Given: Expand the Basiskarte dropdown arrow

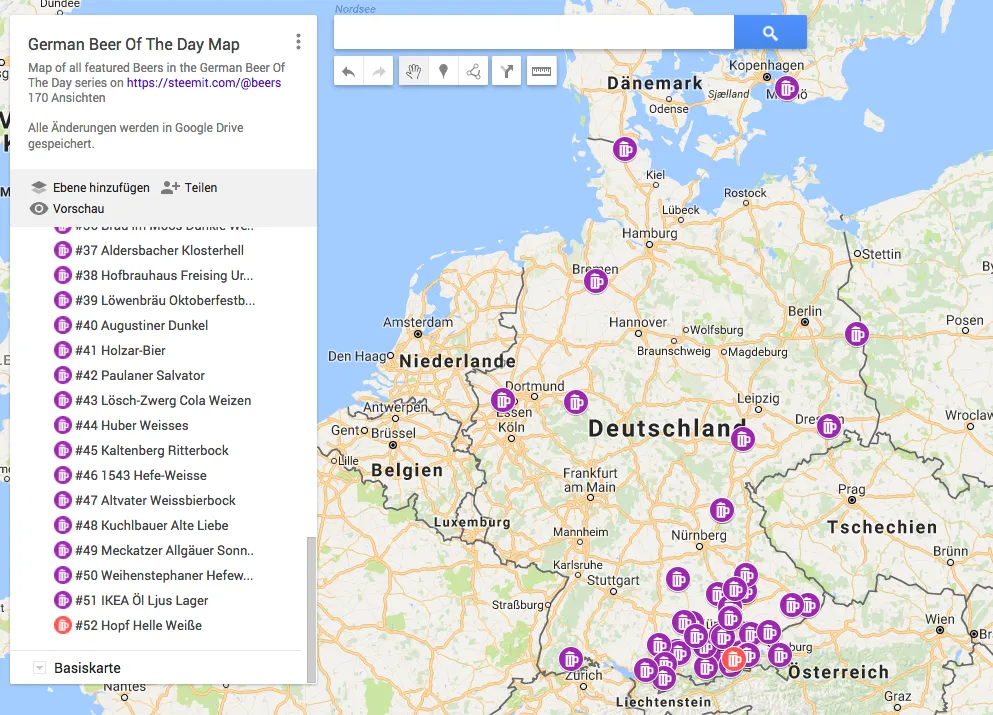Looking at the screenshot, I should pyautogui.click(x=39, y=668).
